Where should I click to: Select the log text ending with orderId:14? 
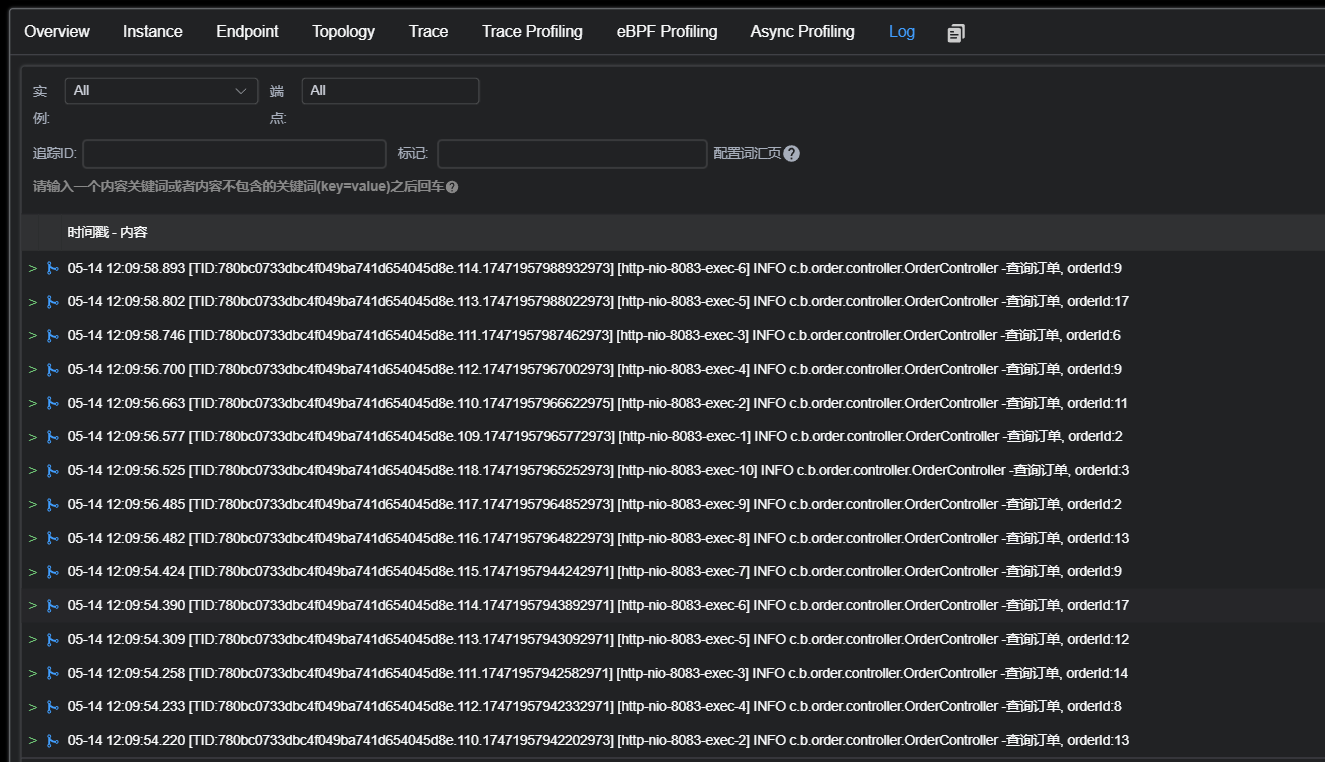(598, 673)
